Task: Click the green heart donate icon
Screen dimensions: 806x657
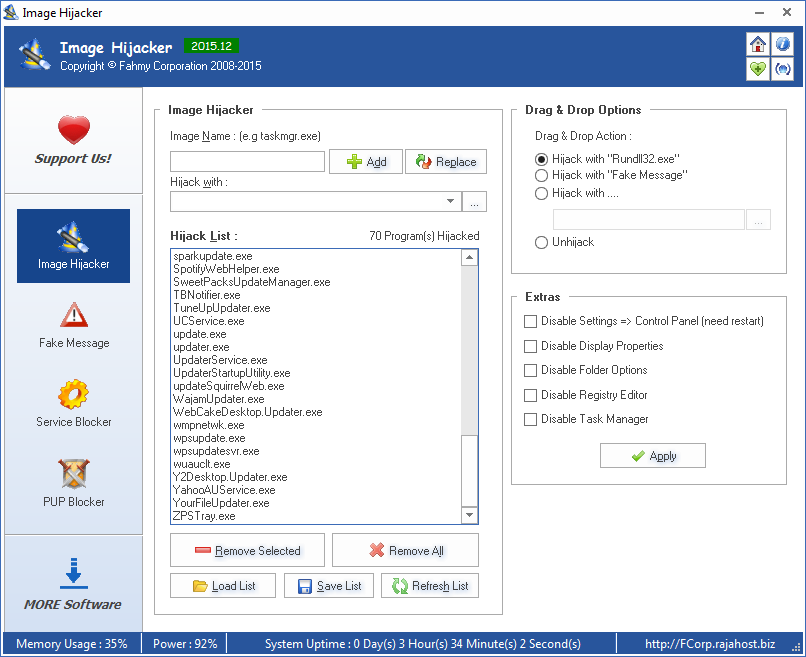Action: point(757,69)
